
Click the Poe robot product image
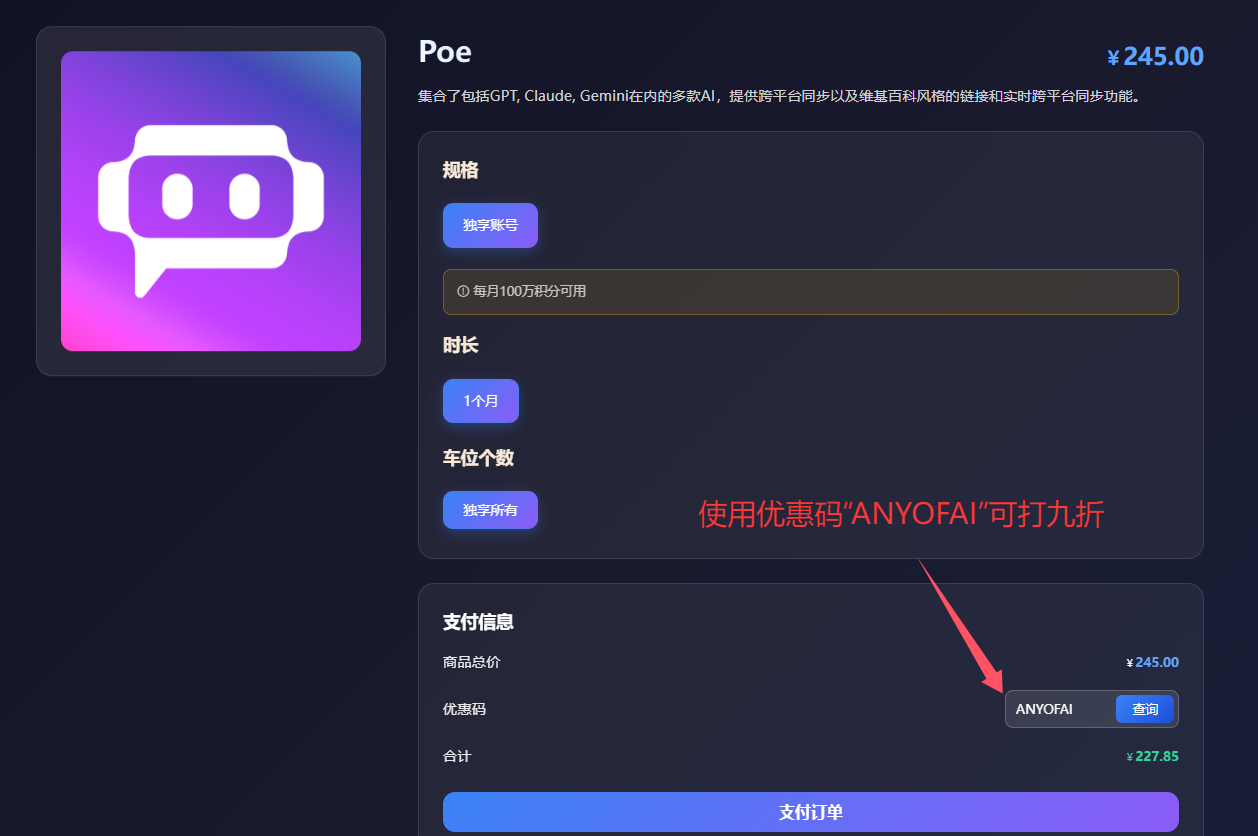pos(210,199)
